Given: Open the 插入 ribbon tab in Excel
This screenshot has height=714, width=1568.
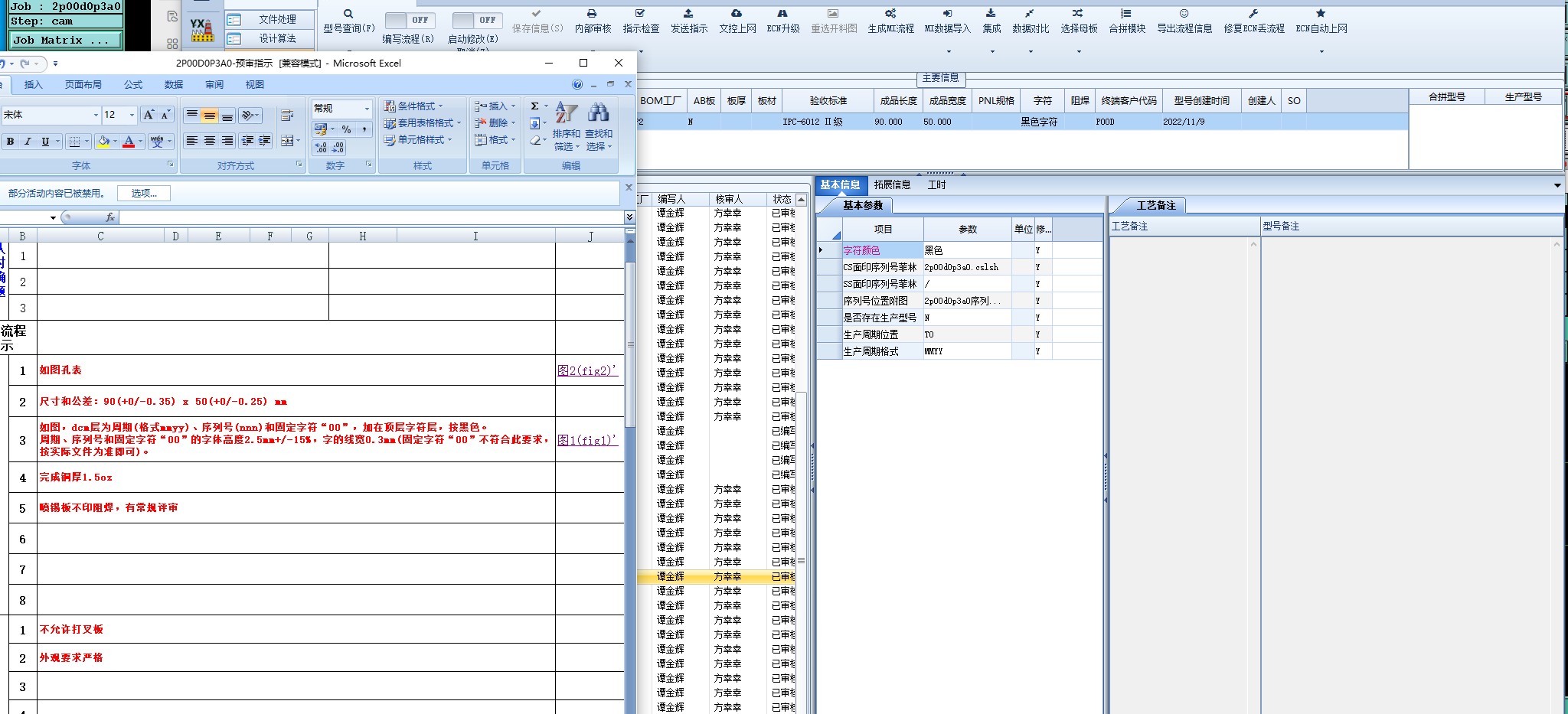Looking at the screenshot, I should coord(33,85).
